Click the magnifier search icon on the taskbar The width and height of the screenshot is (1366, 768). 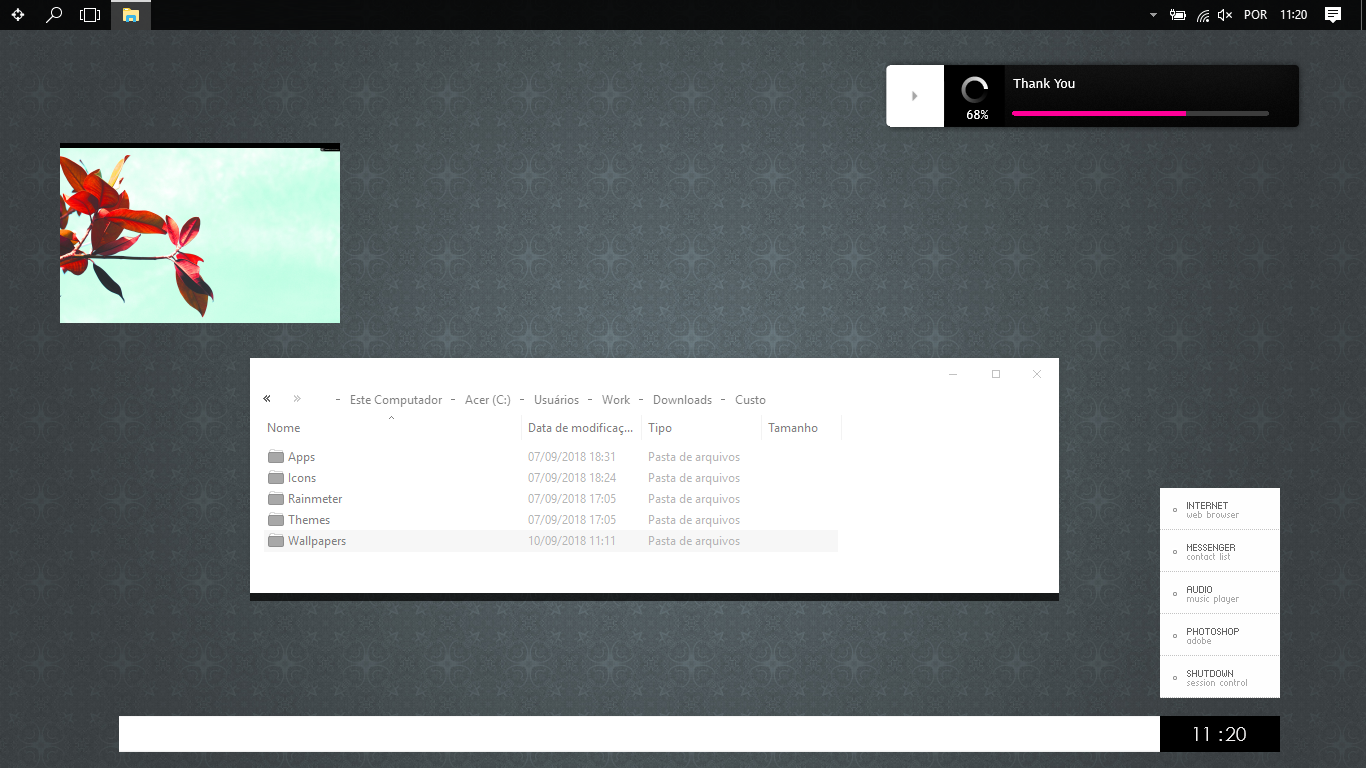click(x=55, y=15)
